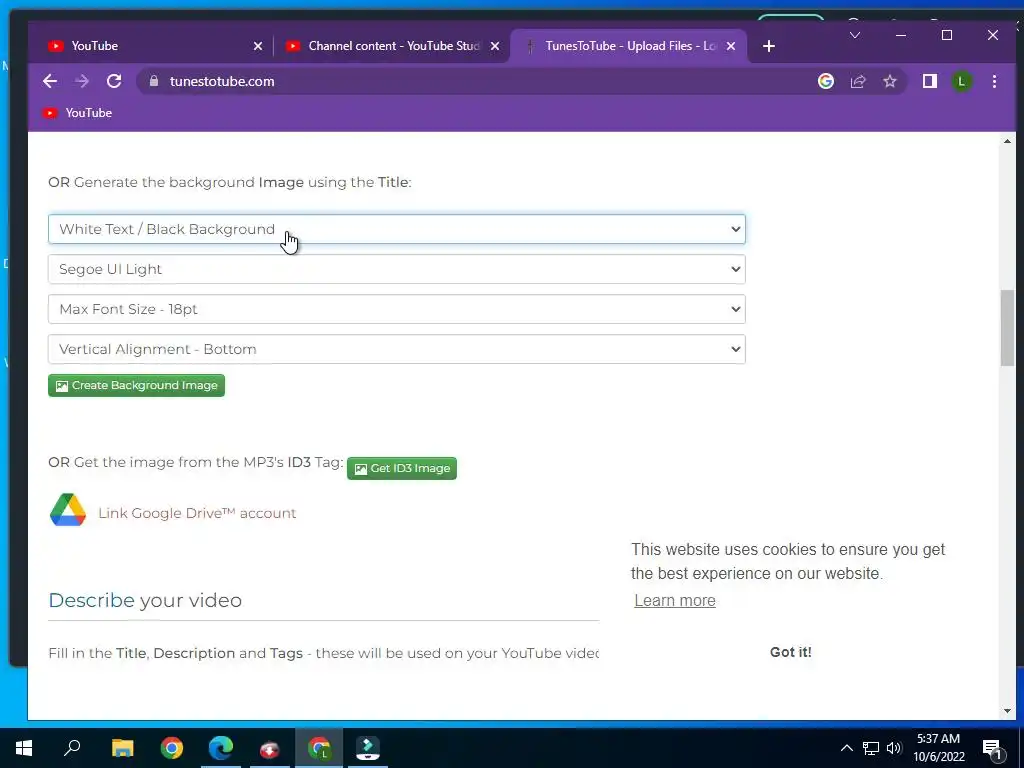Viewport: 1024px width, 768px height.
Task: Open Windows Start menu
Action: [x=24, y=748]
